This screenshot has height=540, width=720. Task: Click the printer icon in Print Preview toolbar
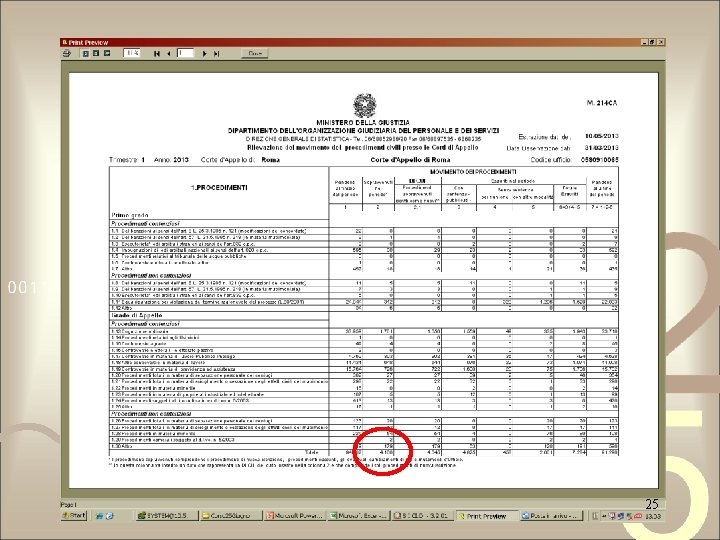[x=67, y=54]
